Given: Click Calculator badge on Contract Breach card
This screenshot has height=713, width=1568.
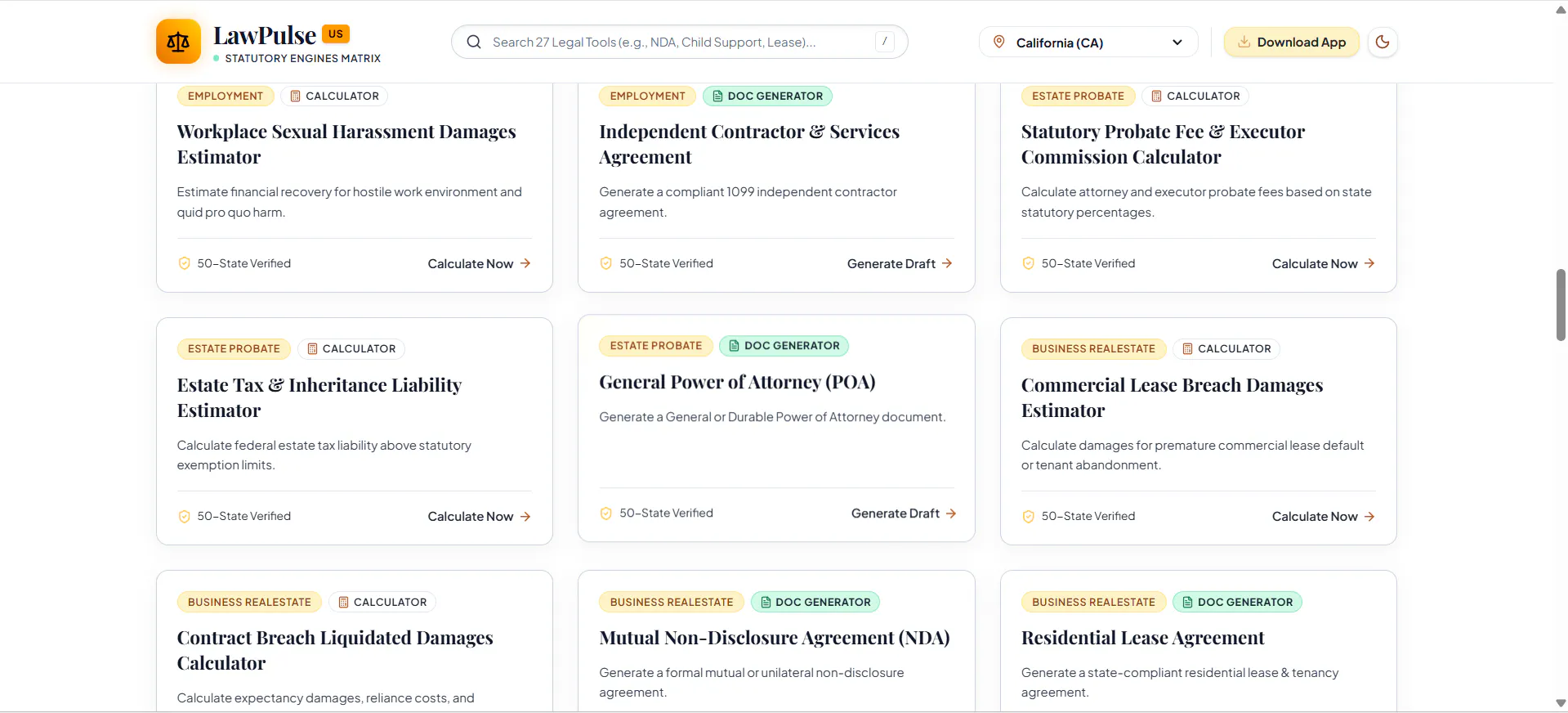Looking at the screenshot, I should (382, 602).
